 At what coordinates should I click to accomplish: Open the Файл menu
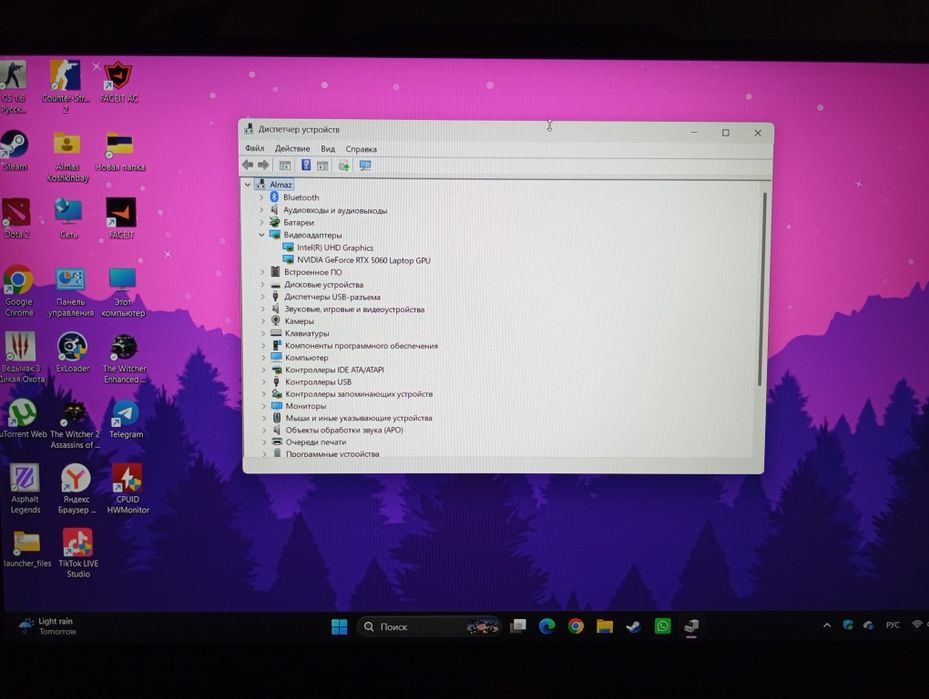click(255, 148)
